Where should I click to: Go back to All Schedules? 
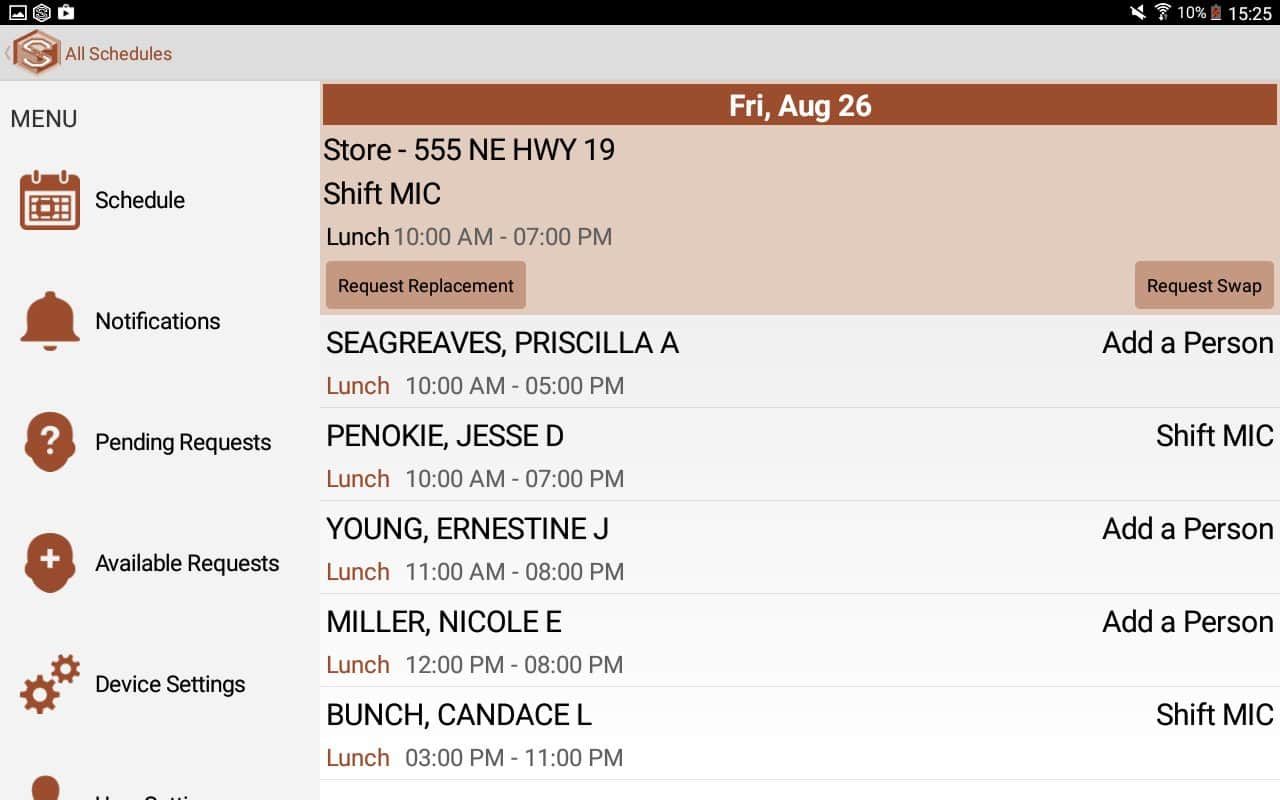coord(118,54)
